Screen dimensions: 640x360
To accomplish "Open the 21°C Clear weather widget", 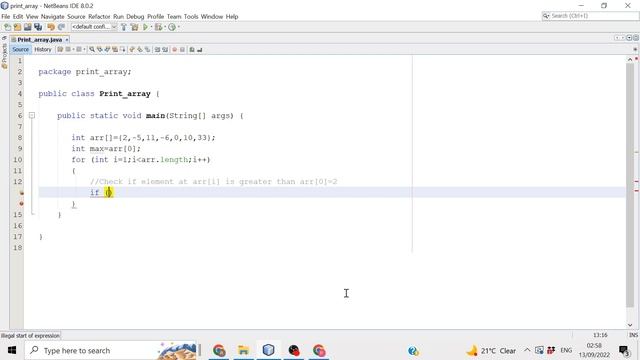I will [491, 351].
